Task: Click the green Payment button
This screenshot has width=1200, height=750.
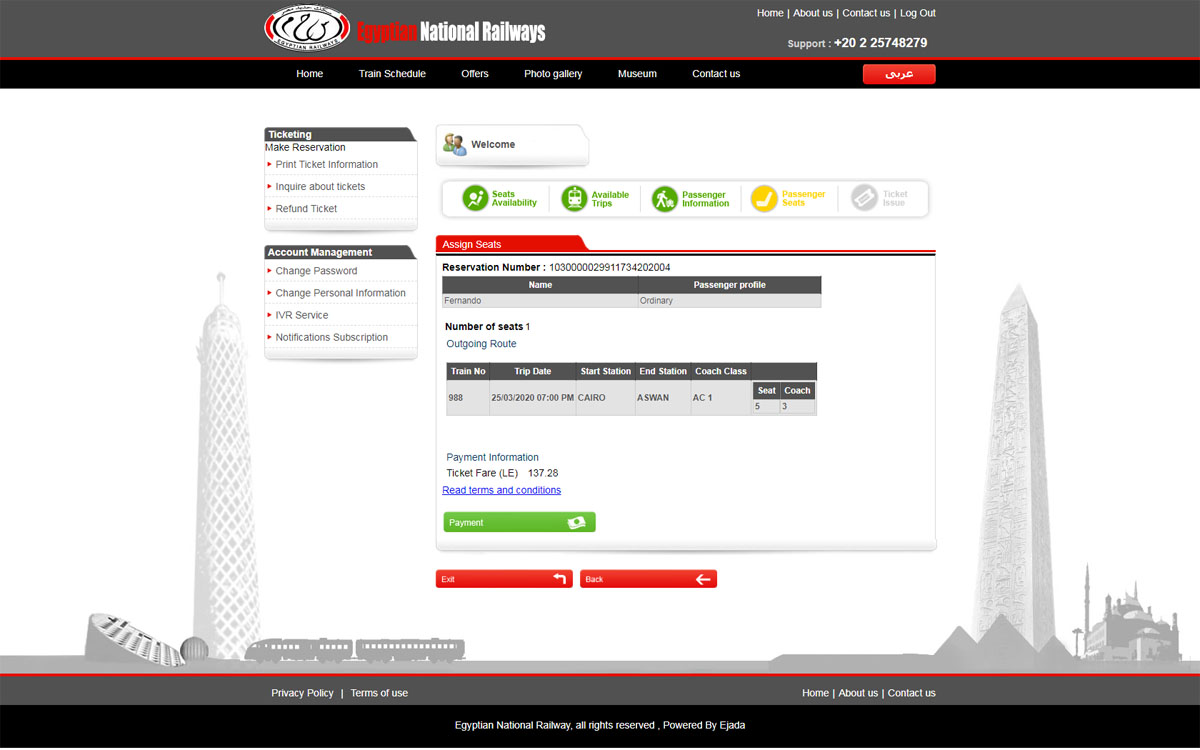Action: pos(519,522)
